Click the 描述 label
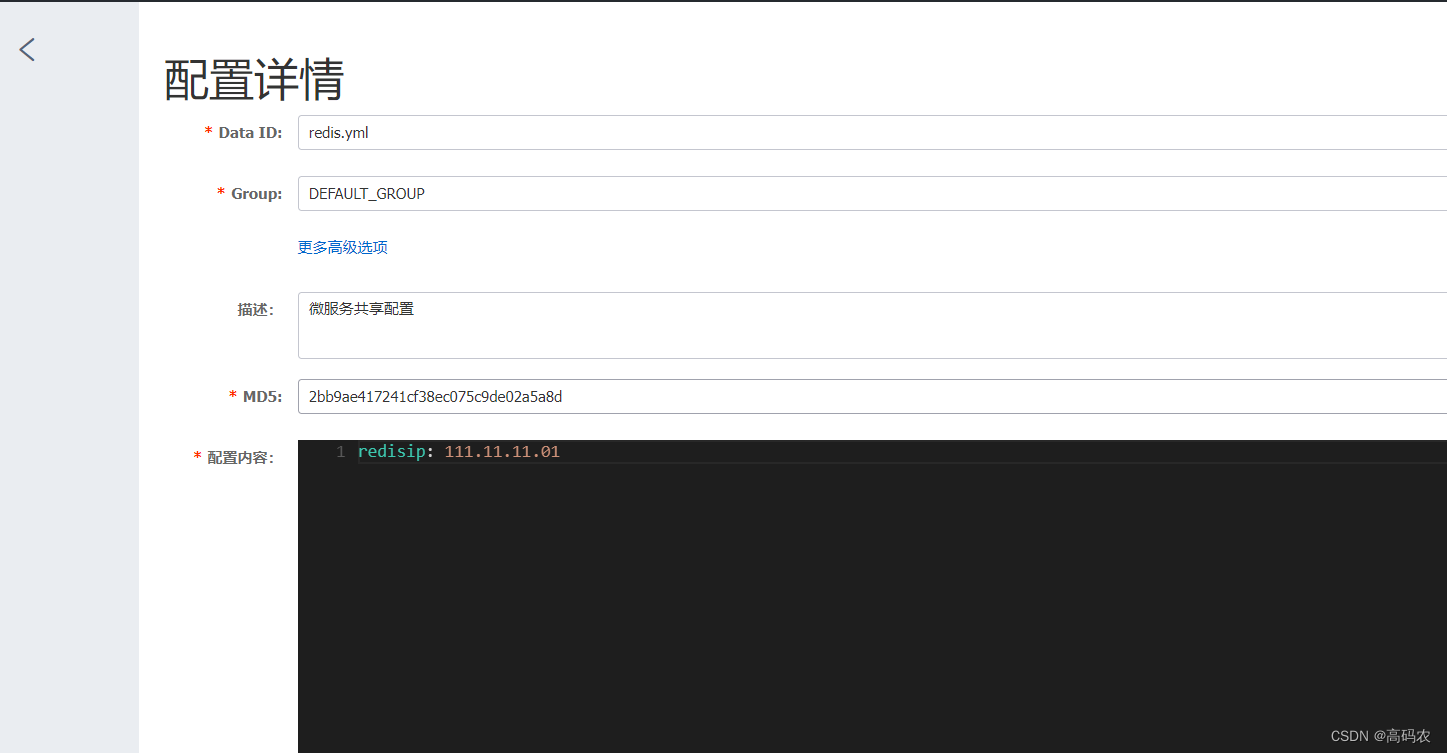The height and width of the screenshot is (753, 1447). pyautogui.click(x=255, y=310)
